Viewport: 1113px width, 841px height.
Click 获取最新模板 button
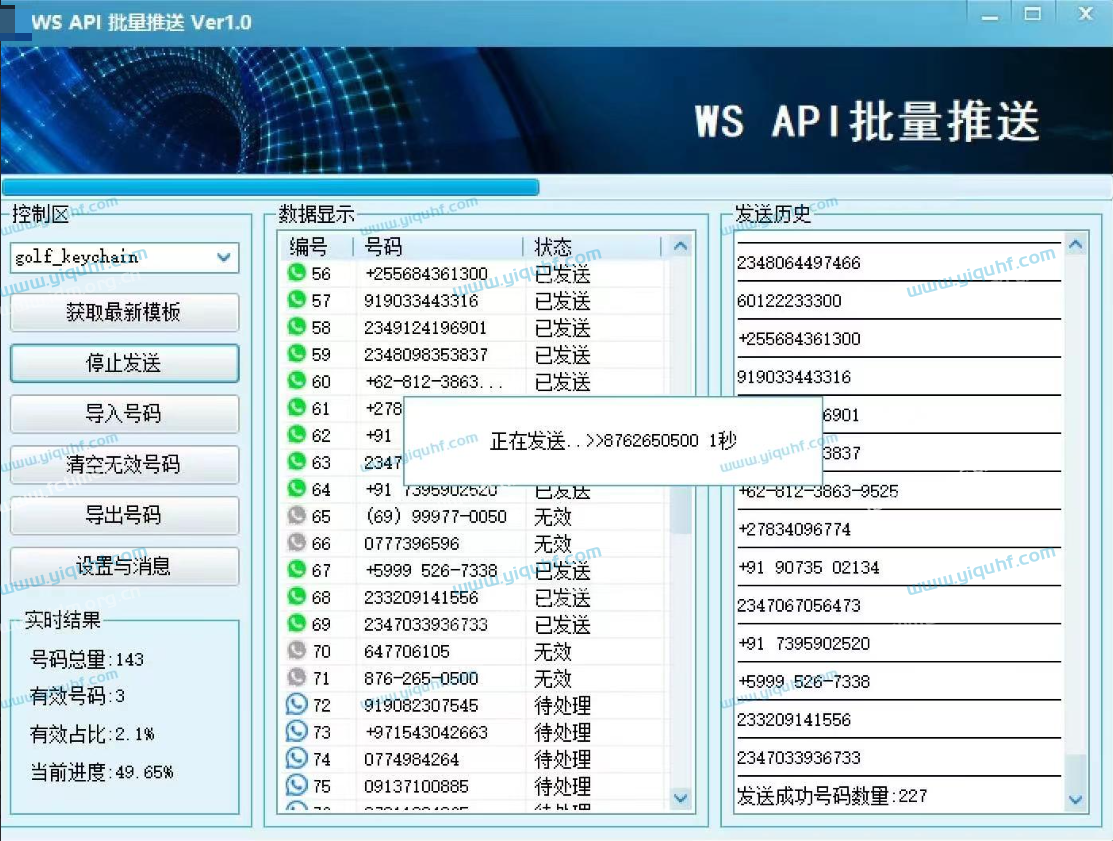(x=124, y=312)
